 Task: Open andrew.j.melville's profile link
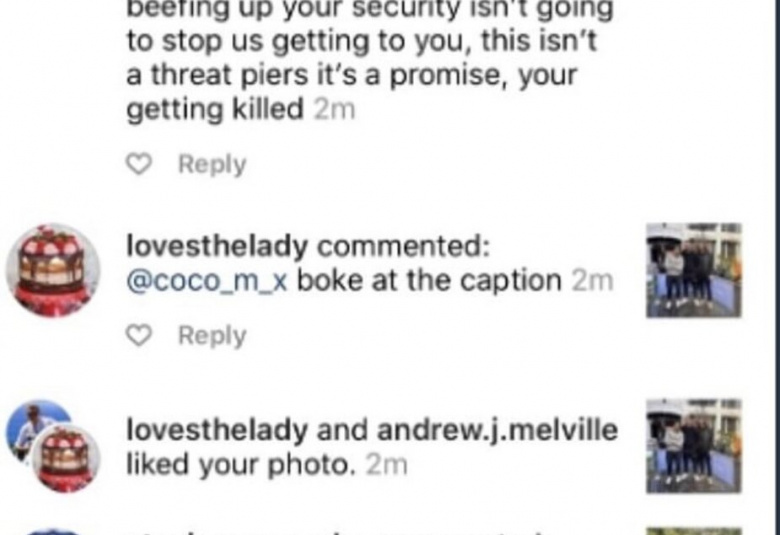(x=497, y=430)
